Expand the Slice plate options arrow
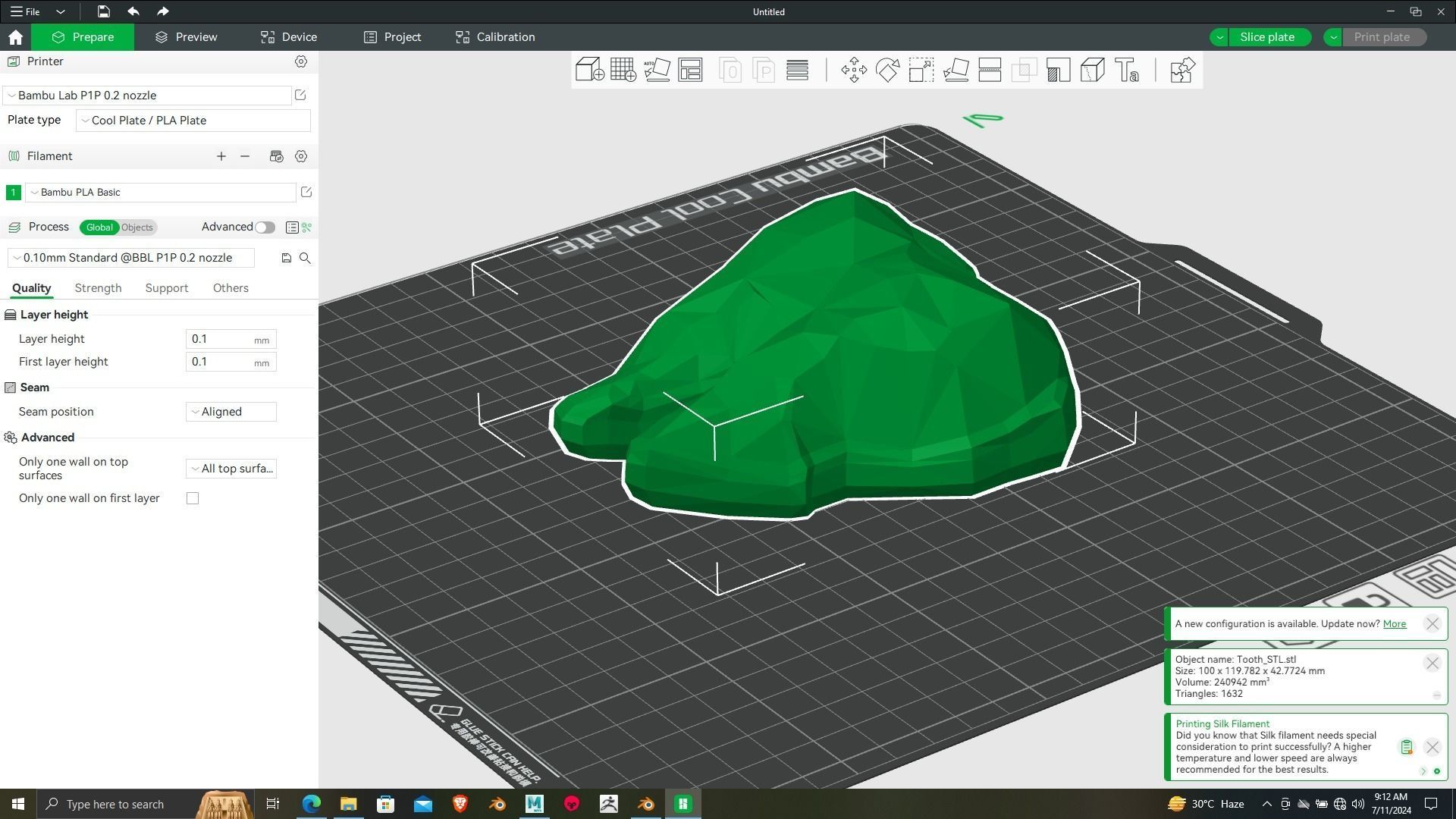This screenshot has height=819, width=1456. click(x=1219, y=37)
